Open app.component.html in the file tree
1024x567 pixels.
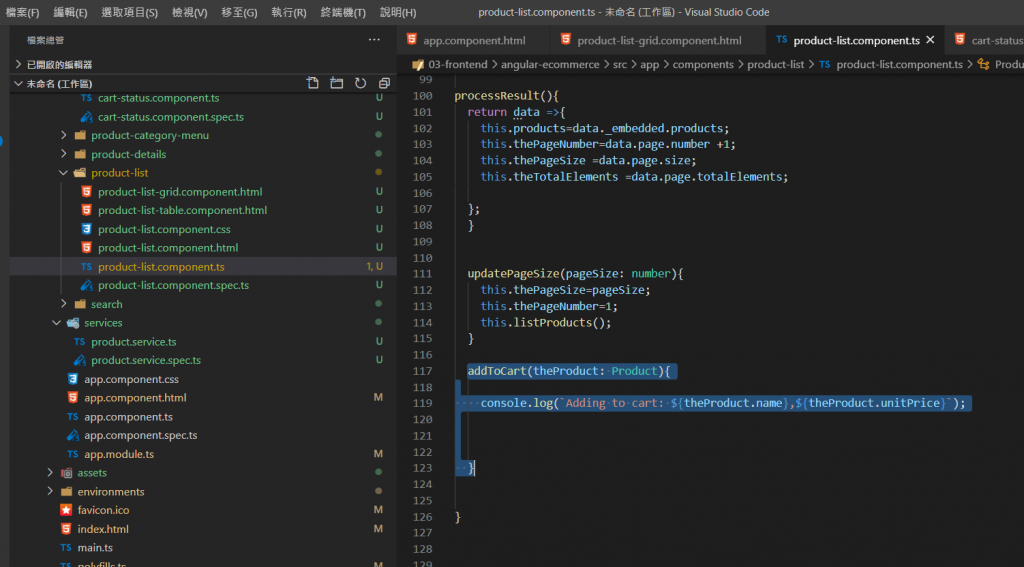pyautogui.click(x=135, y=397)
